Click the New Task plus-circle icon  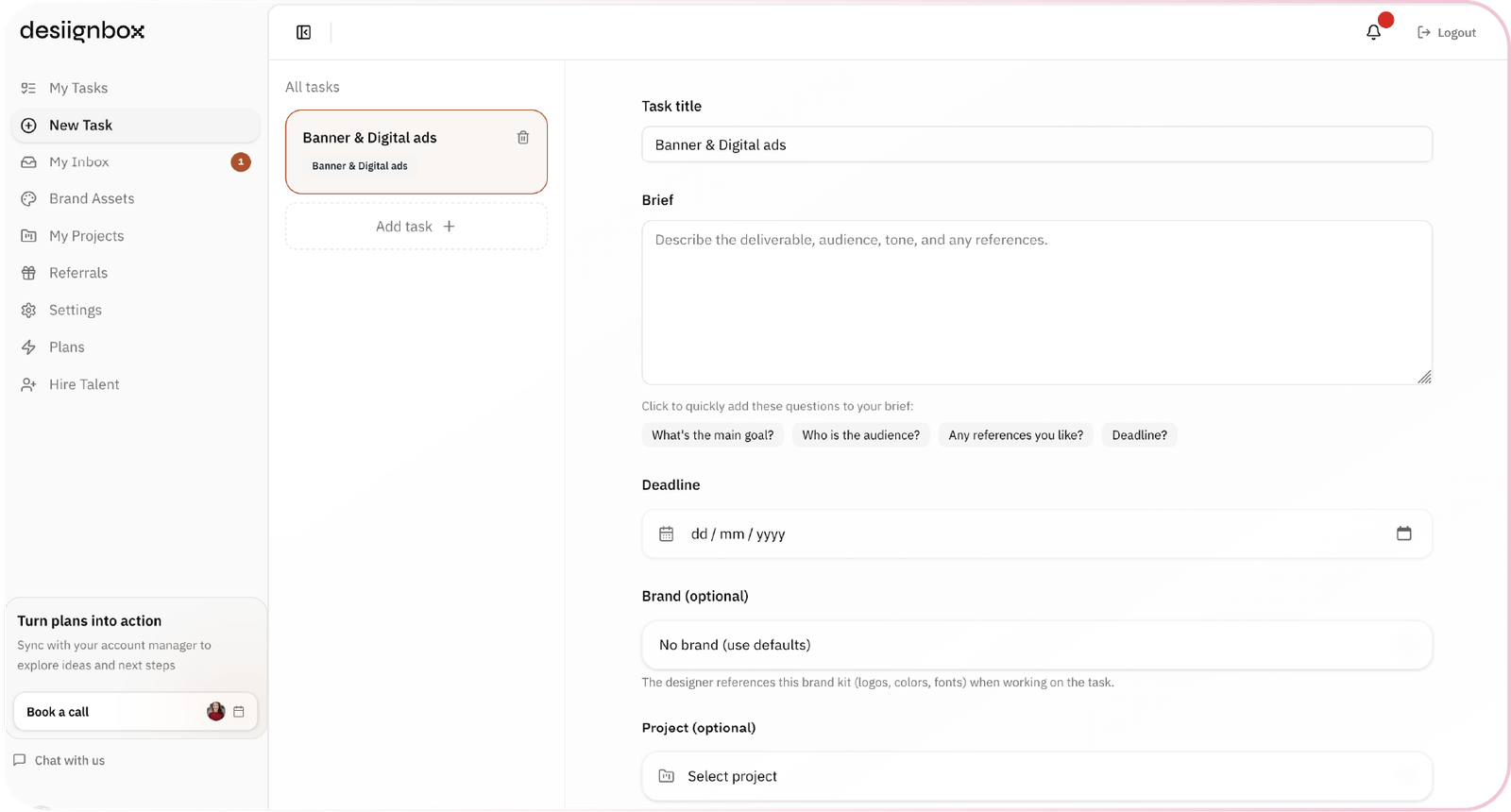(28, 125)
